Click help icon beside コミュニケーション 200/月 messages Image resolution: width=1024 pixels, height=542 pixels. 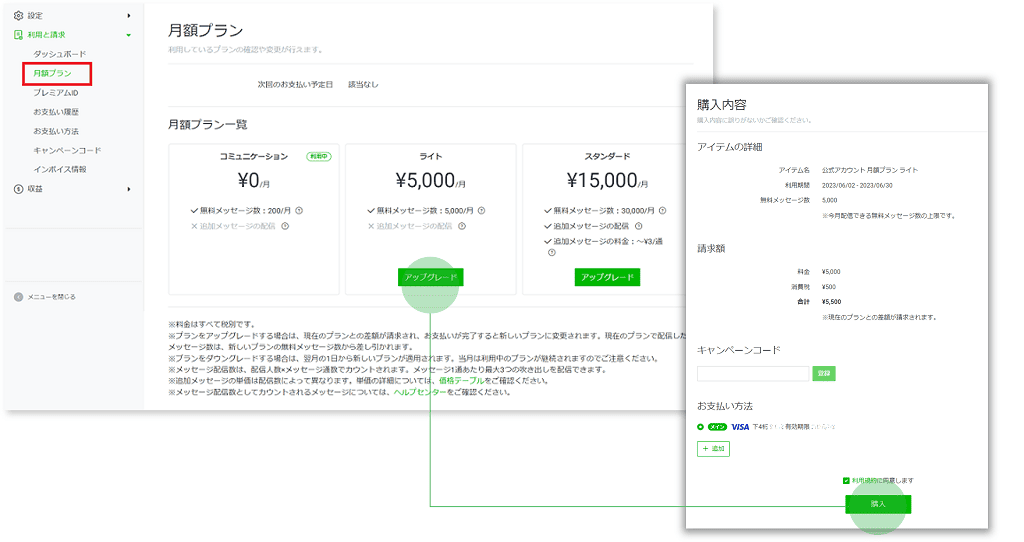pos(299,211)
